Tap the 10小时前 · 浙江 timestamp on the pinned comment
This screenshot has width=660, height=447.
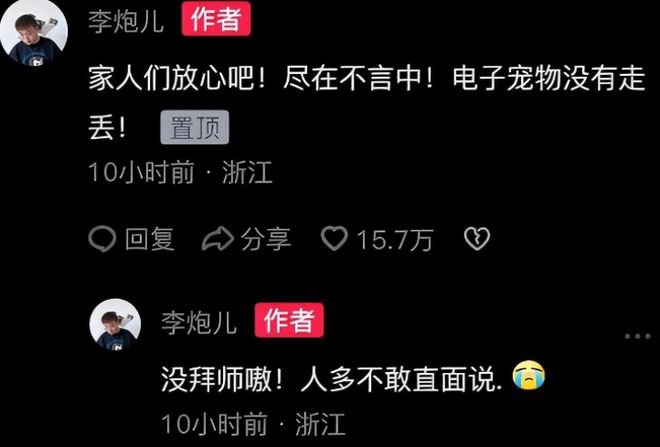pos(181,172)
